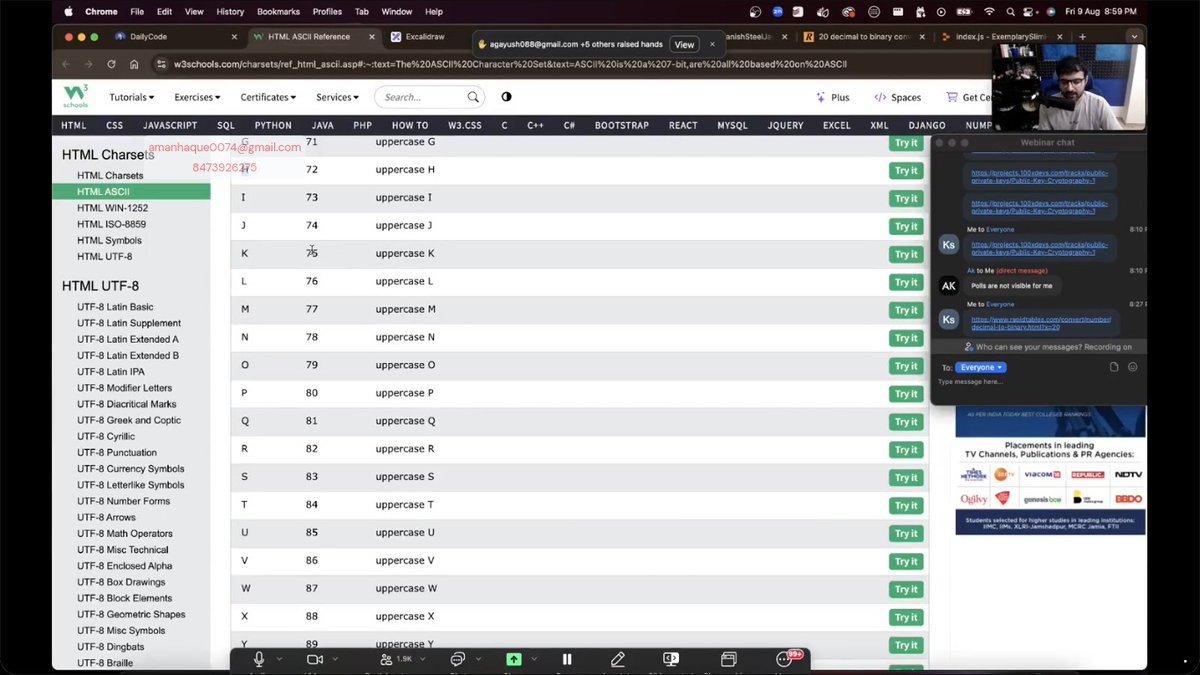Click the chat file attachment icon

pyautogui.click(x=1114, y=367)
